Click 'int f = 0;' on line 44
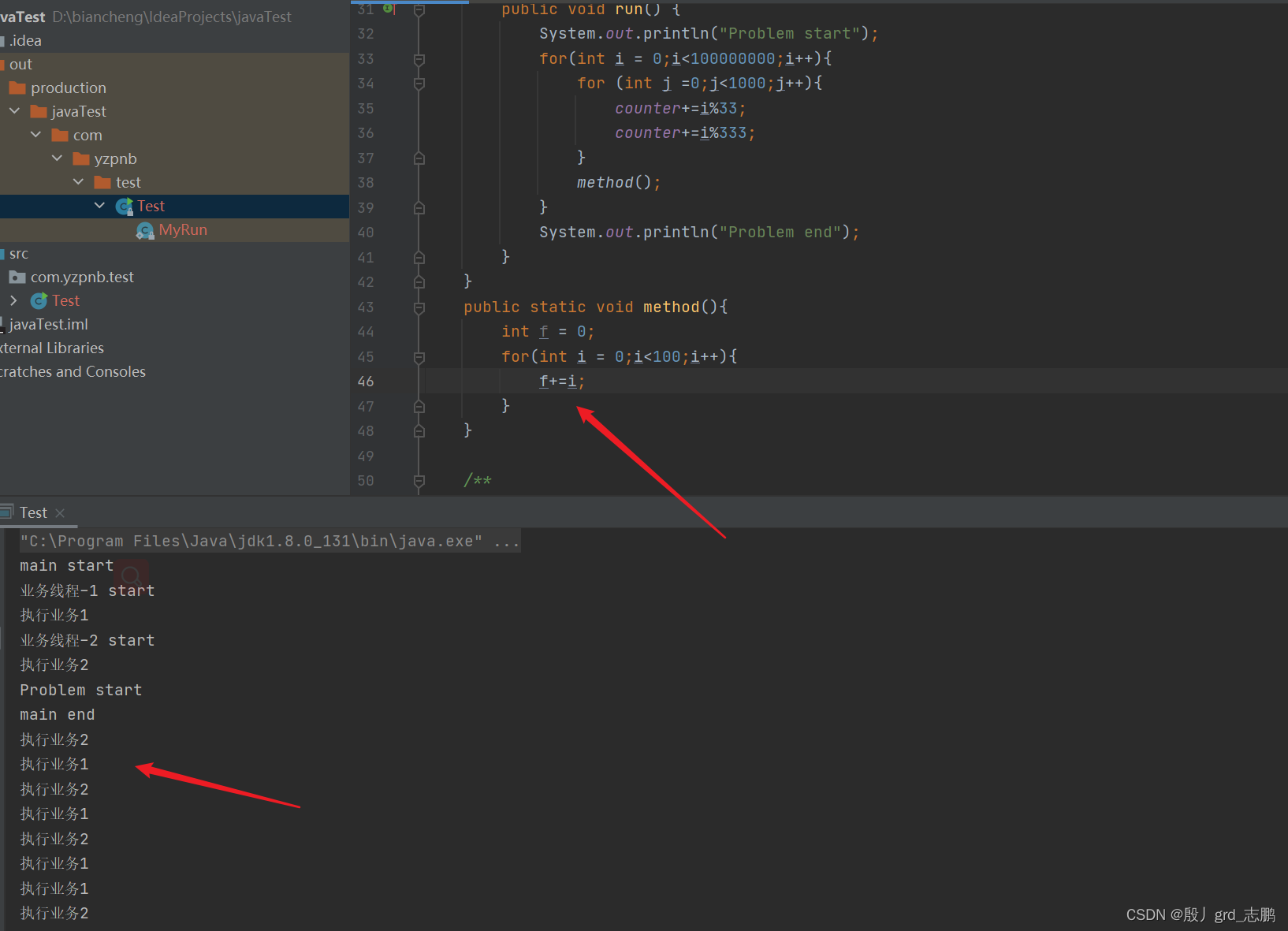This screenshot has width=1288, height=931. click(x=548, y=332)
